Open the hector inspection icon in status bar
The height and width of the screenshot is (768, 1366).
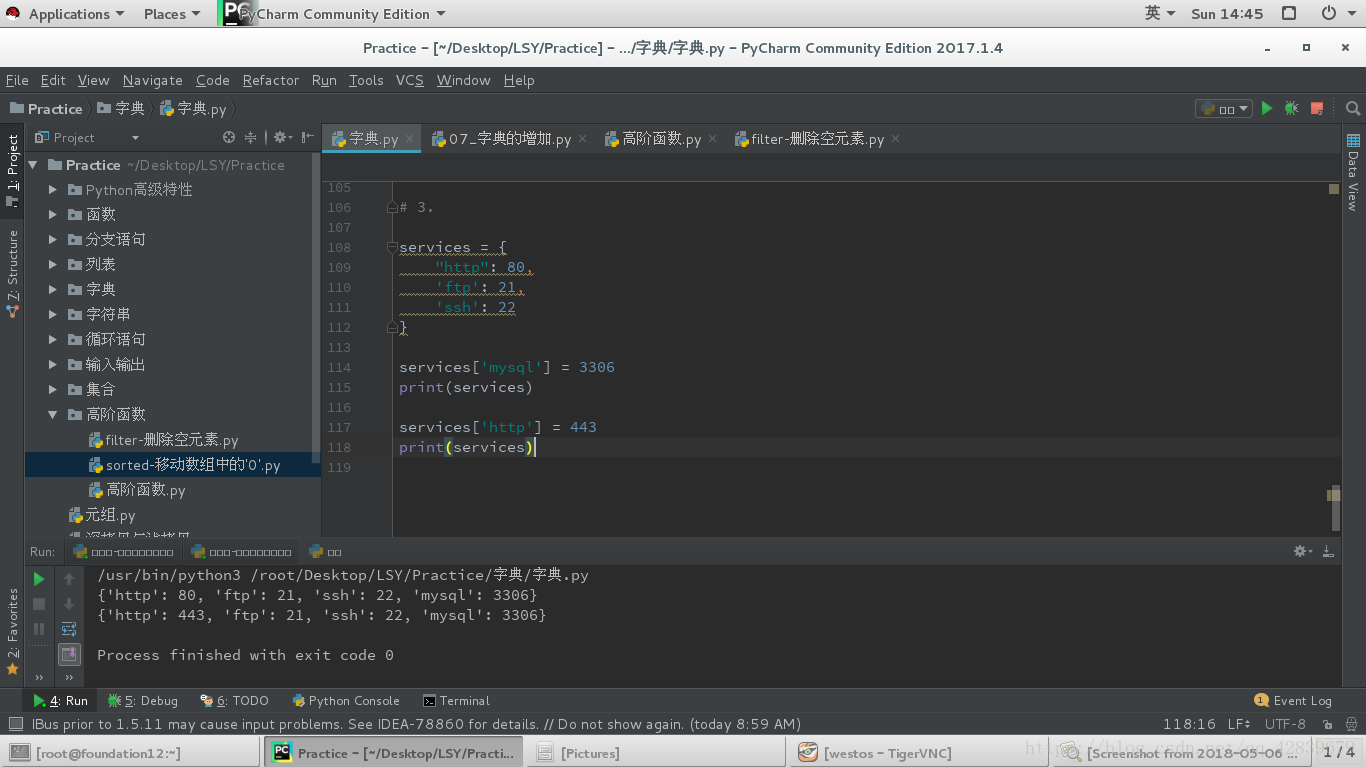[1351, 724]
